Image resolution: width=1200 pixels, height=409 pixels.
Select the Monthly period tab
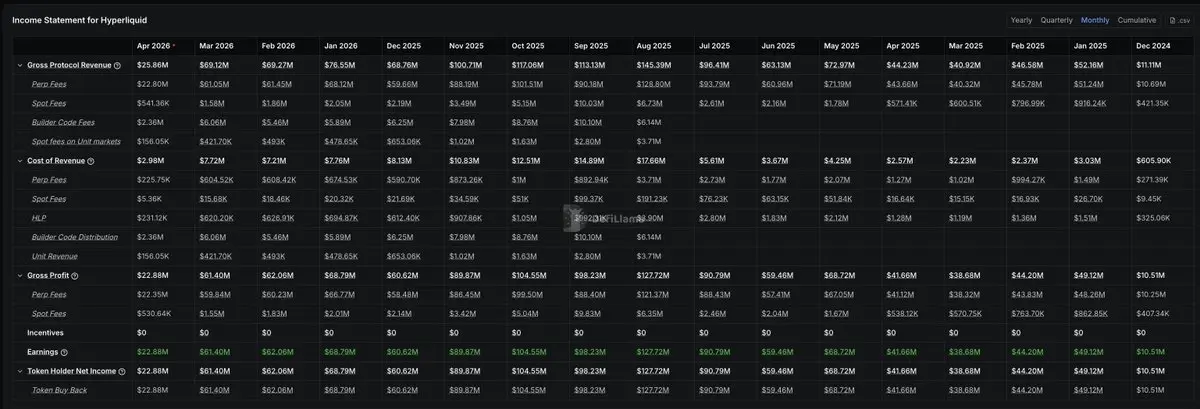(1095, 20)
